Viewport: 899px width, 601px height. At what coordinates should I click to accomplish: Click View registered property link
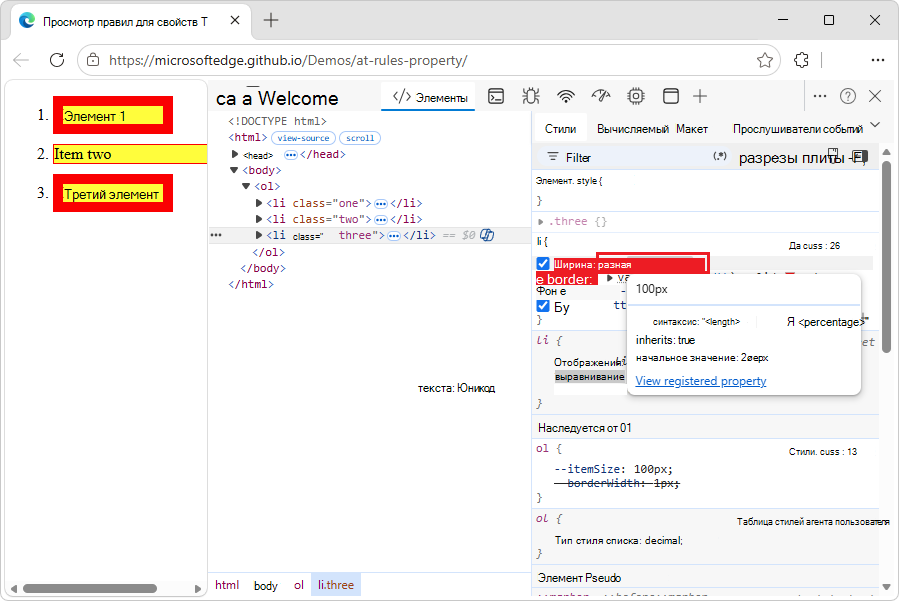[x=701, y=381]
